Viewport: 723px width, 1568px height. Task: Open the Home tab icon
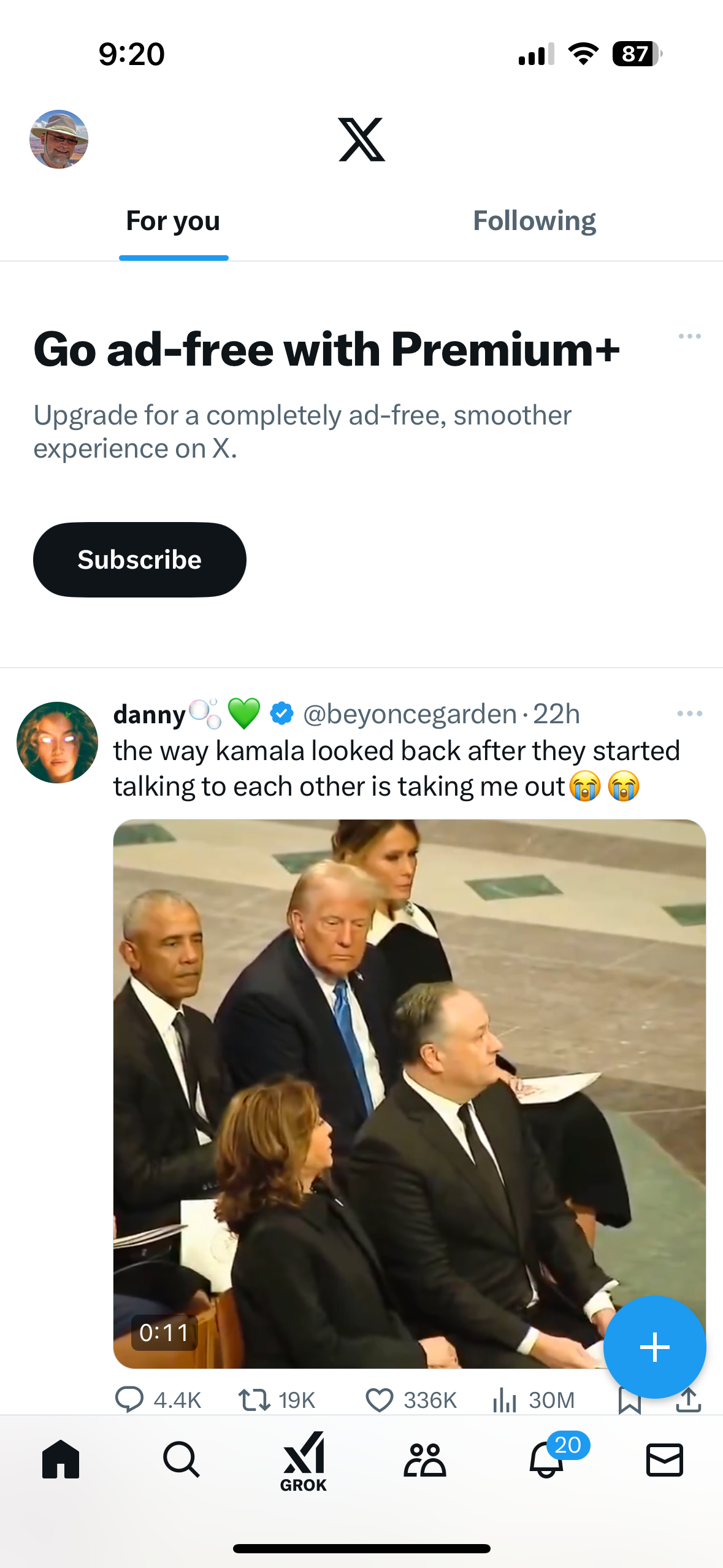tap(61, 1459)
